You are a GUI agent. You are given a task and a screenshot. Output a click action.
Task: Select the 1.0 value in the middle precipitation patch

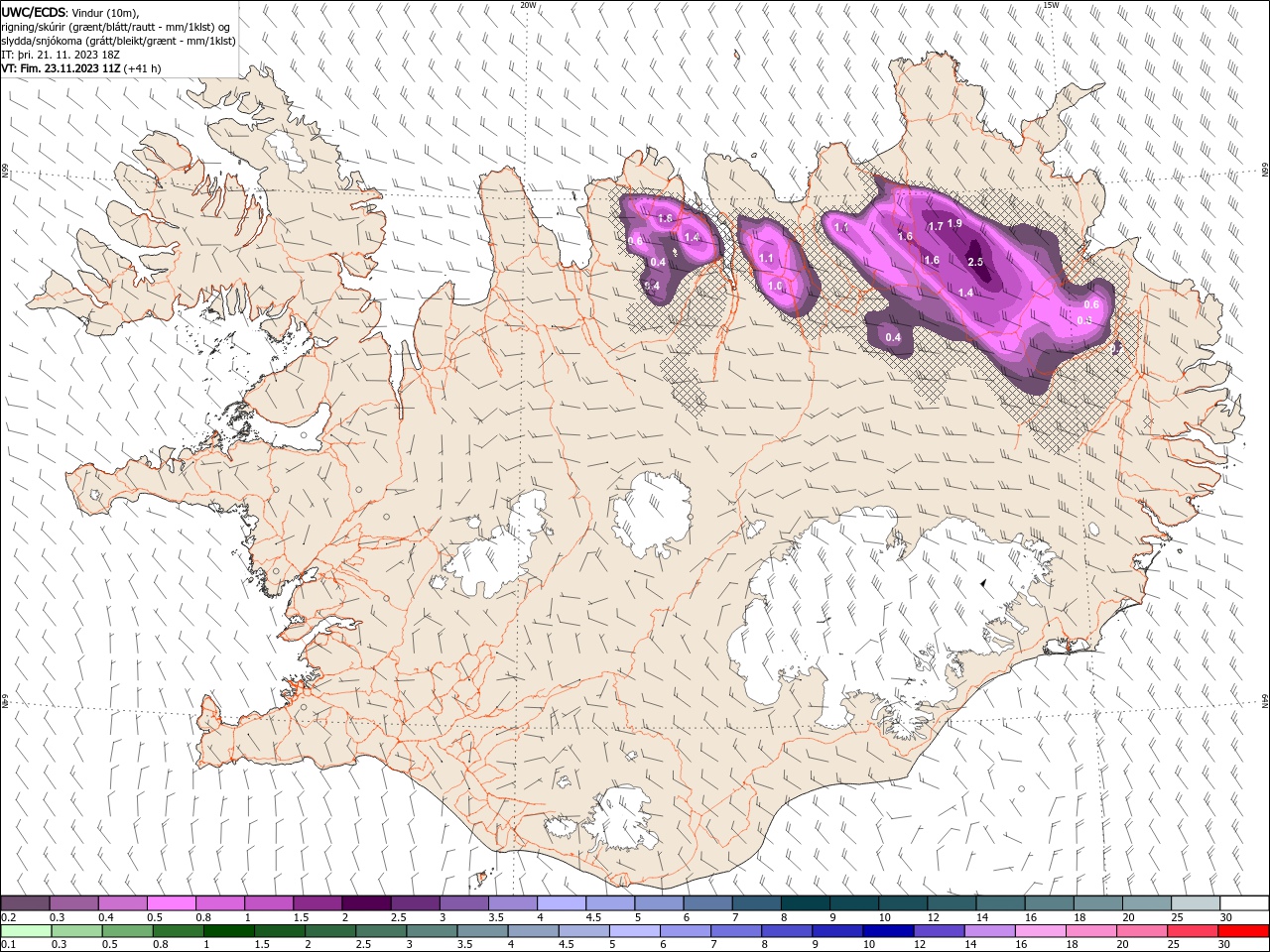775,286
